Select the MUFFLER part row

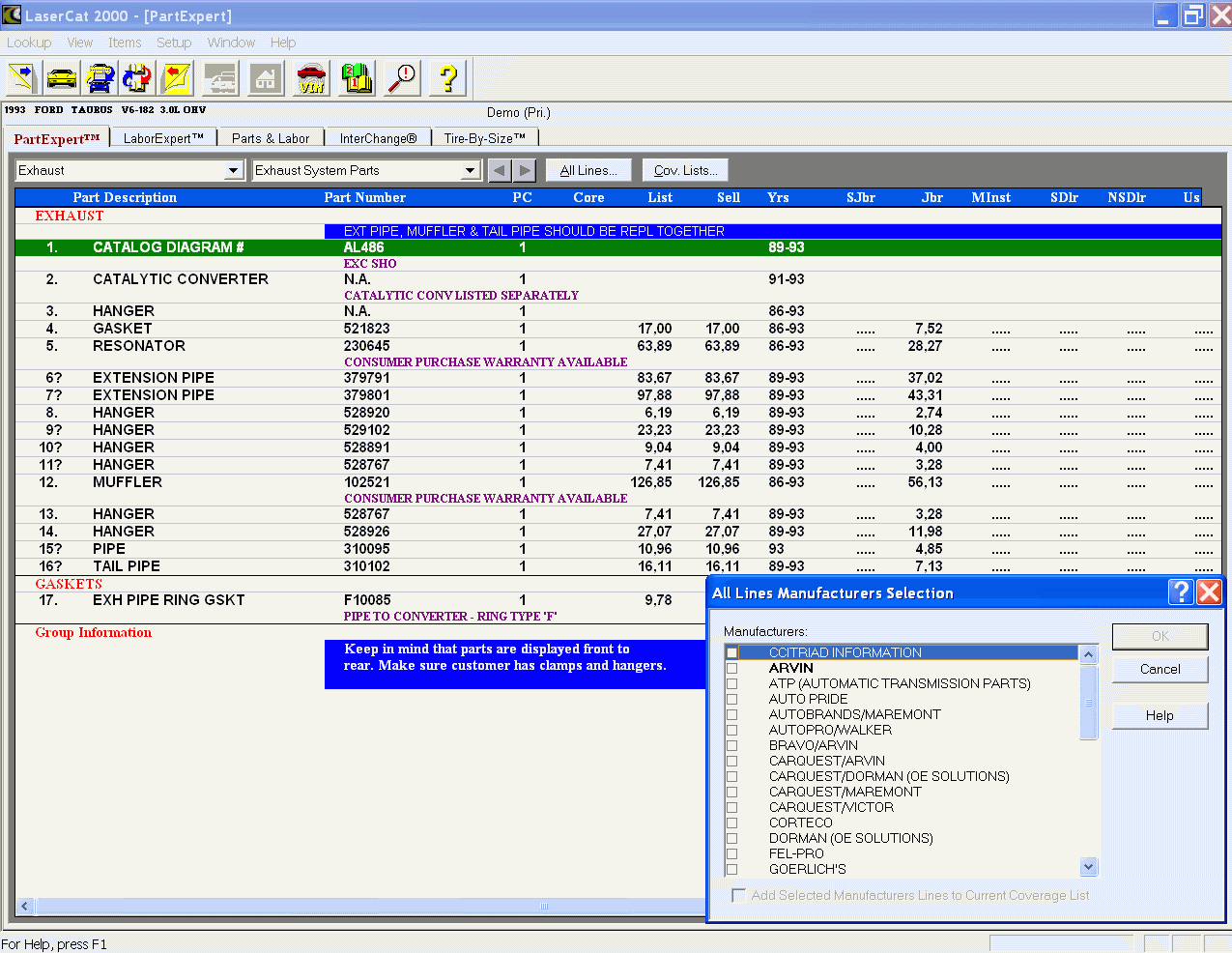coord(618,482)
